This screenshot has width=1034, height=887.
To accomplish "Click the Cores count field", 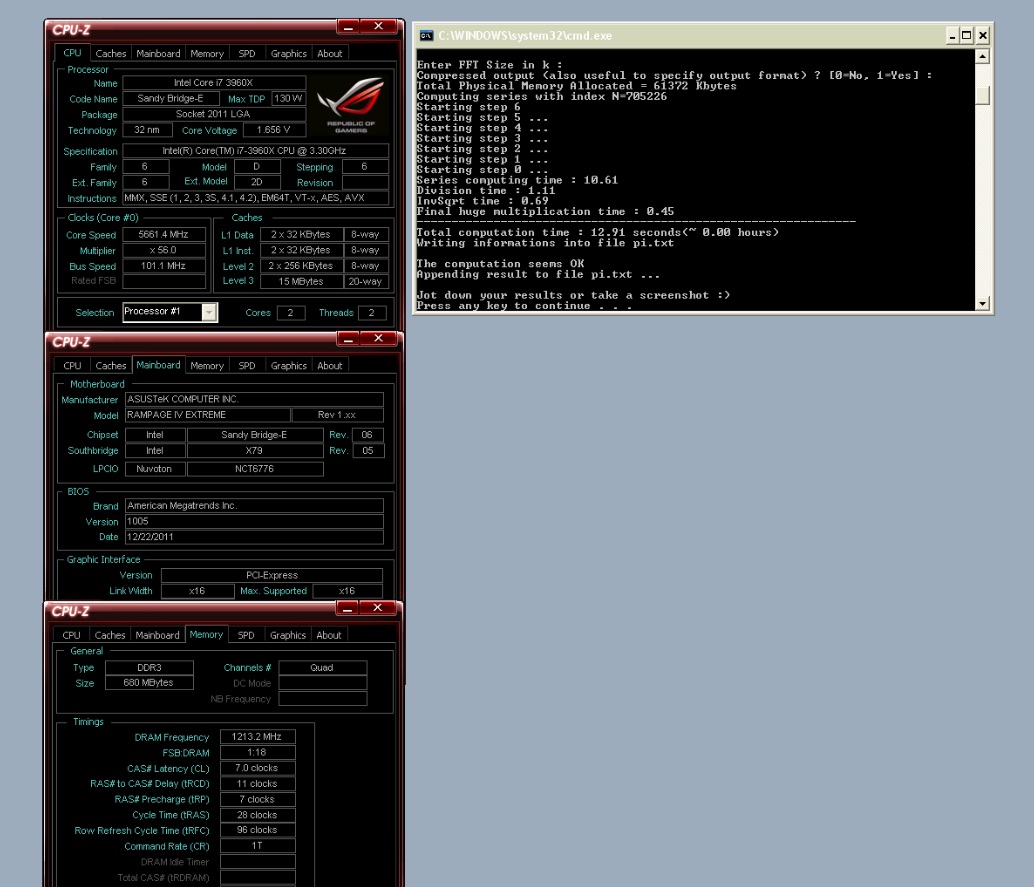I will (291, 313).
